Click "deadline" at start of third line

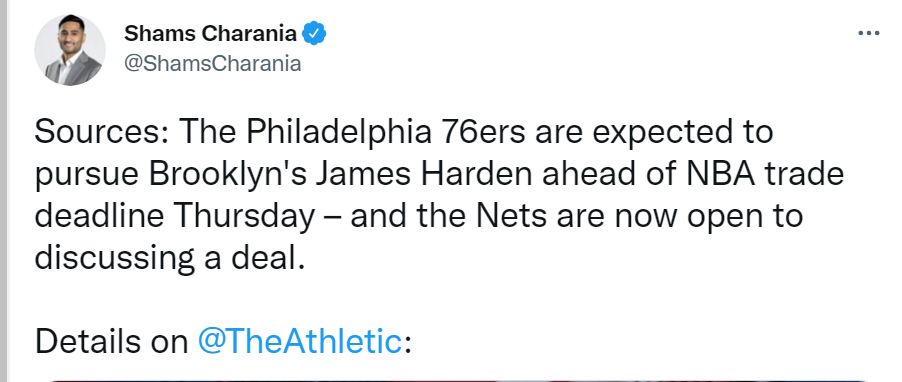pyautogui.click(x=100, y=216)
